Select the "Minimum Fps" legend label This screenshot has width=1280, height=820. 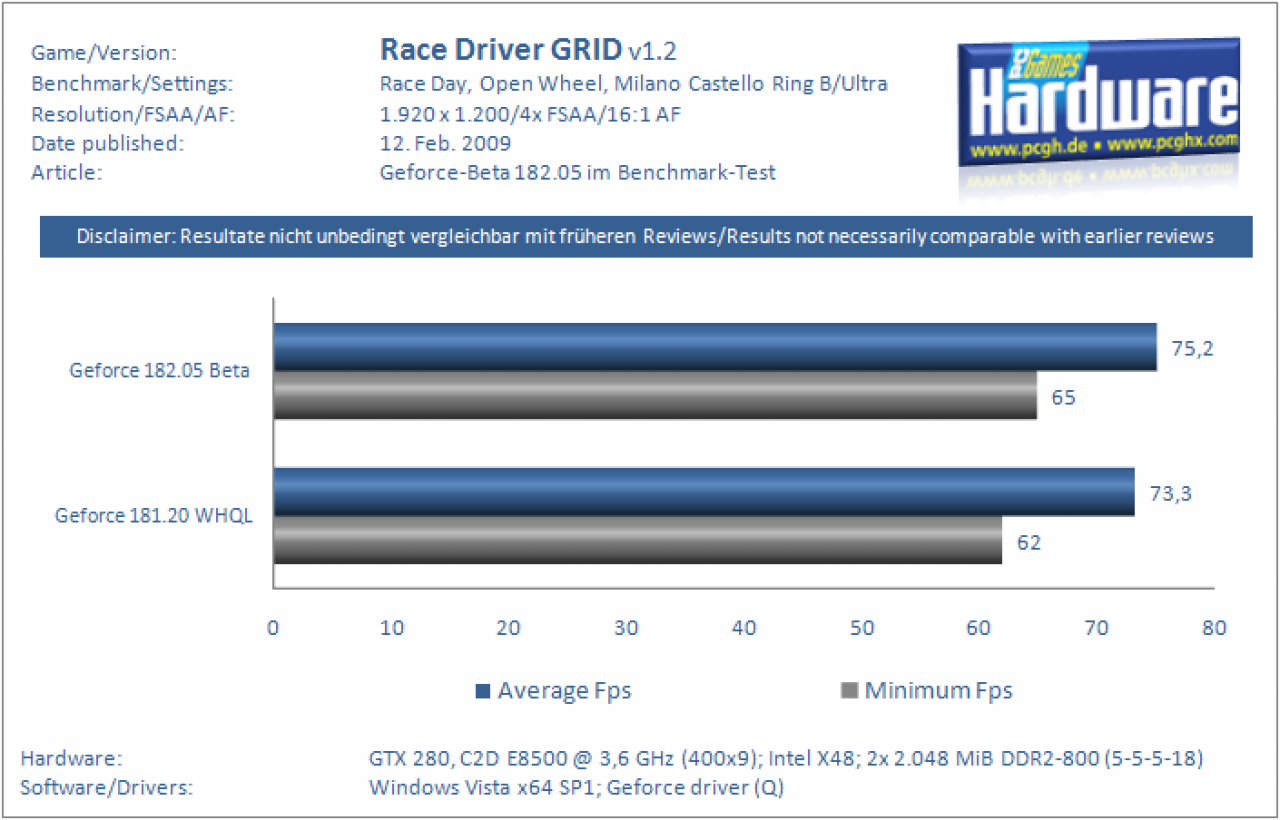(938, 690)
